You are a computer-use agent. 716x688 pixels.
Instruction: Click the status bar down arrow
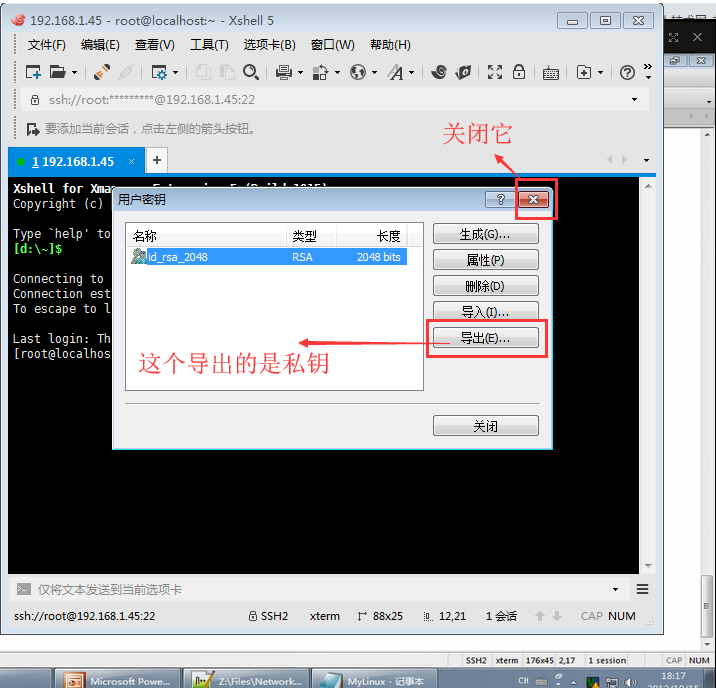pos(557,616)
